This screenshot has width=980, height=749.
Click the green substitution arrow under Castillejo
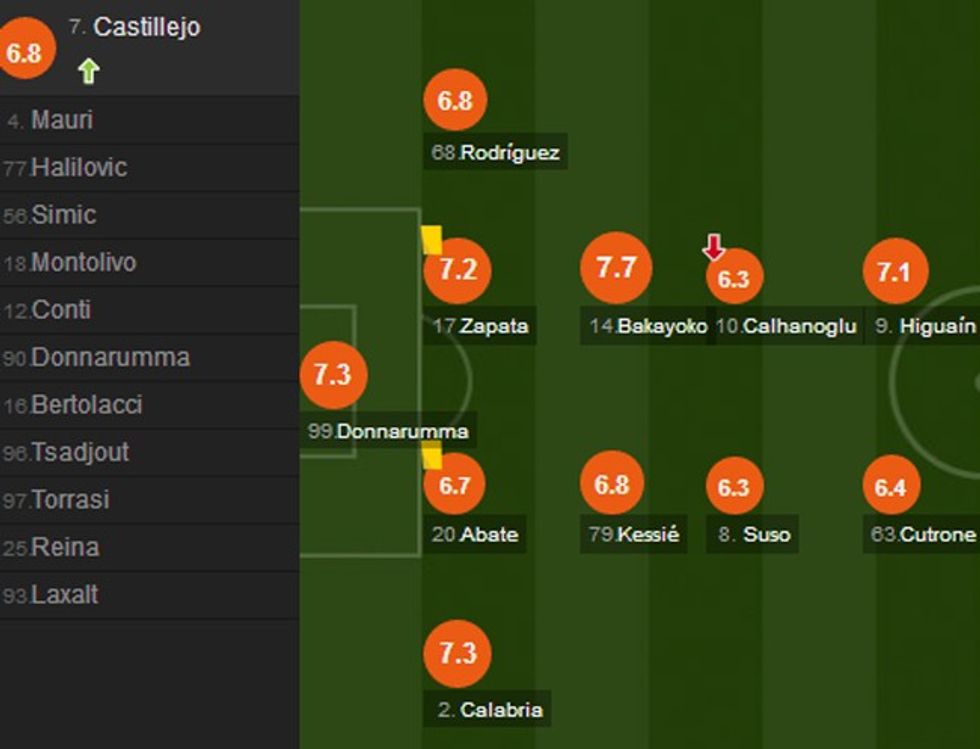tap(89, 71)
